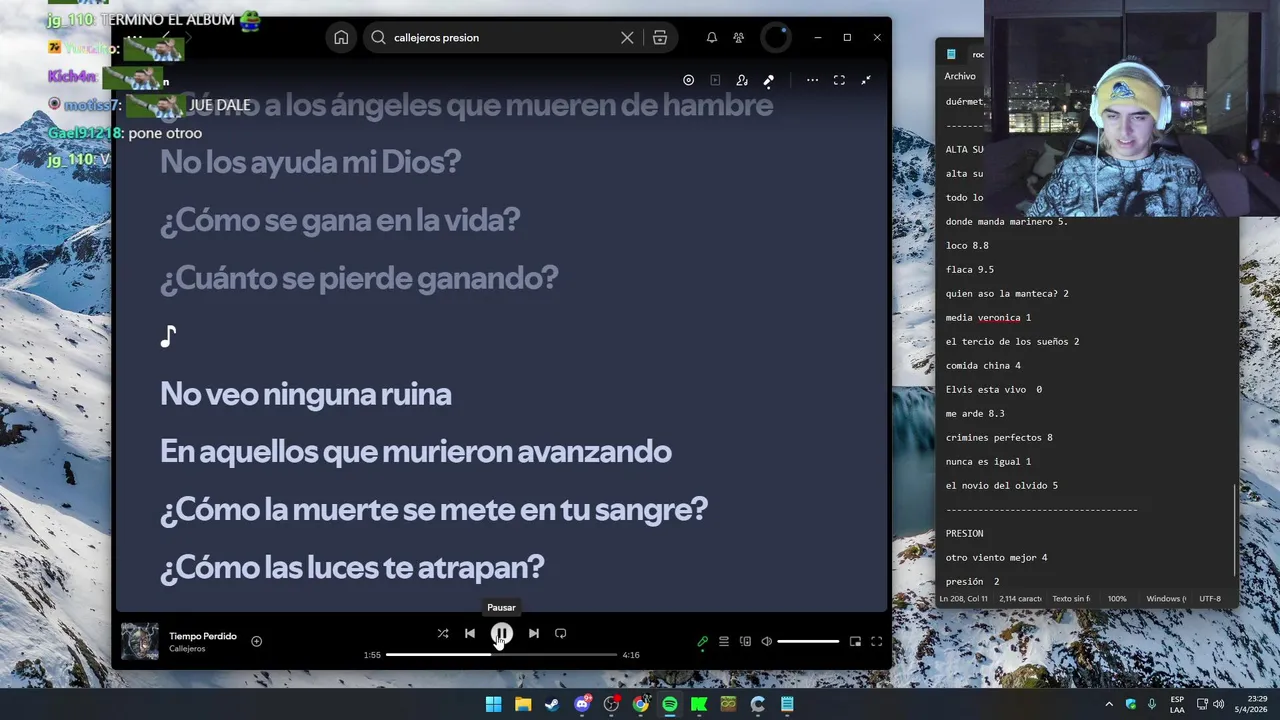Toggle the green lyrics microphone button

702,641
